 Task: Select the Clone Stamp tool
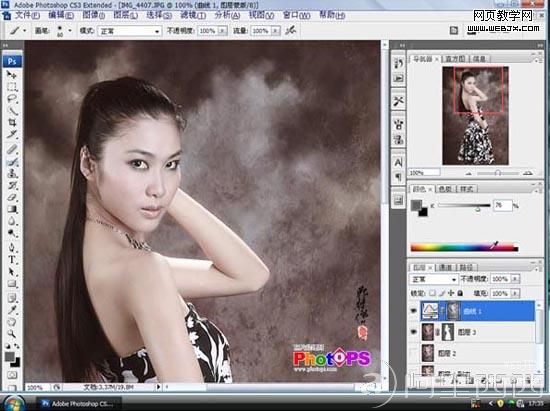pyautogui.click(x=12, y=173)
